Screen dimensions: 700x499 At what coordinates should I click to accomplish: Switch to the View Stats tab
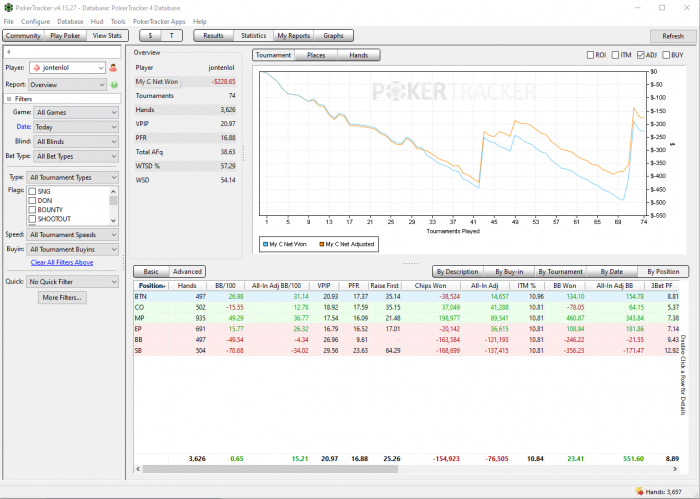(x=107, y=36)
